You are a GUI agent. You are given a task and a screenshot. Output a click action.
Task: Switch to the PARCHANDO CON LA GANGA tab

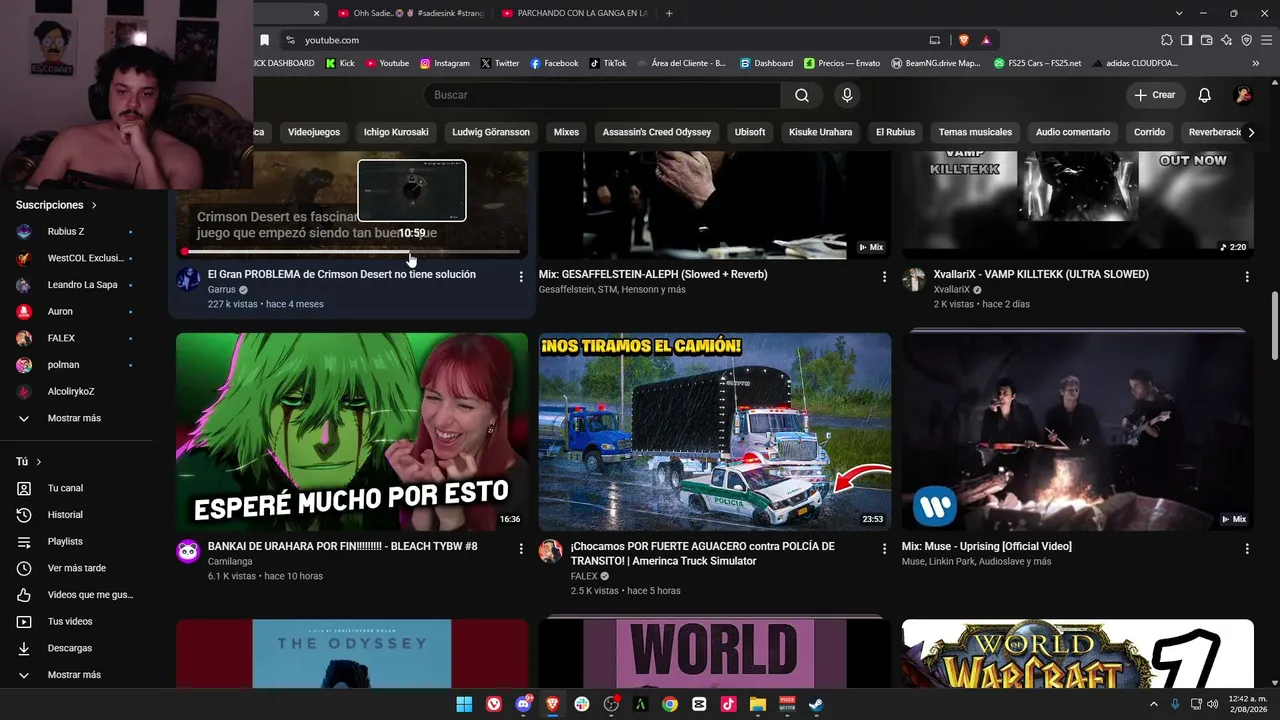pos(575,13)
